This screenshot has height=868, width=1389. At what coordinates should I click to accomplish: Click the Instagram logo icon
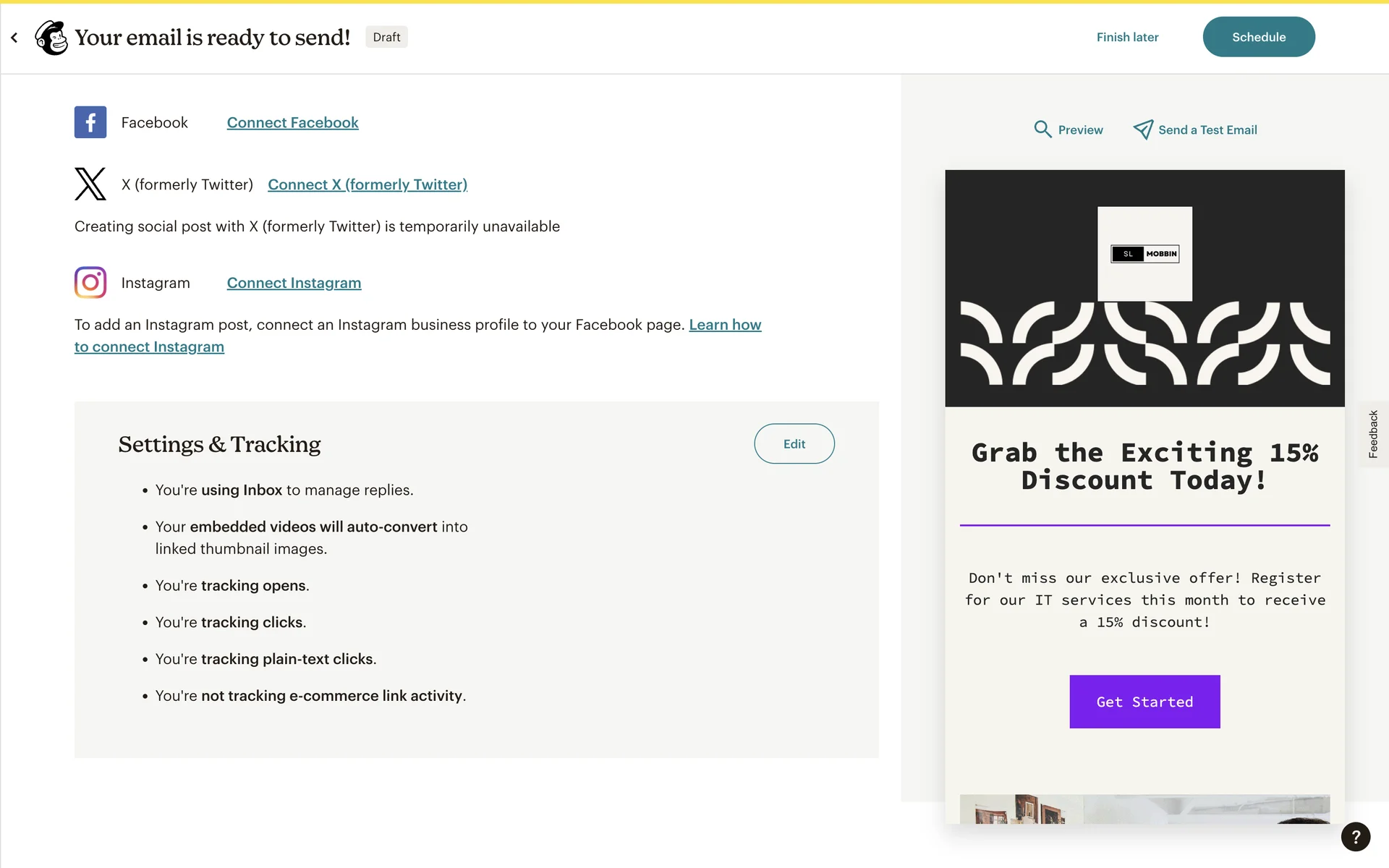point(90,283)
